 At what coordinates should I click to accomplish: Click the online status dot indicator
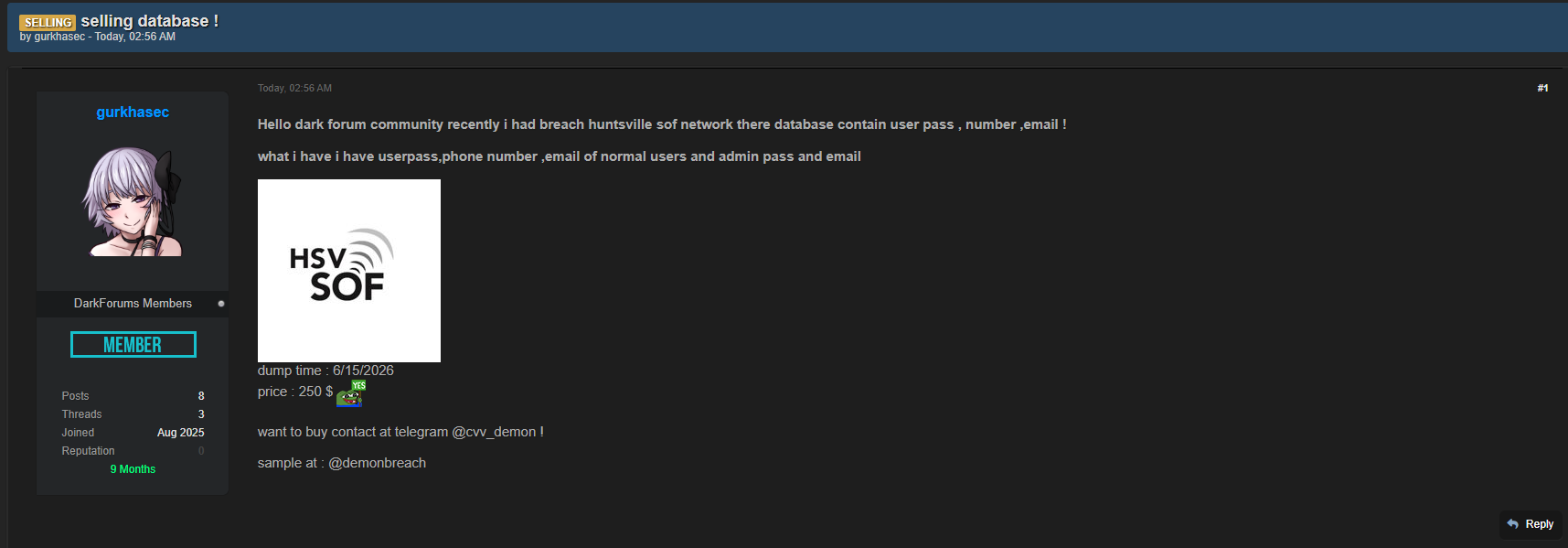click(221, 304)
